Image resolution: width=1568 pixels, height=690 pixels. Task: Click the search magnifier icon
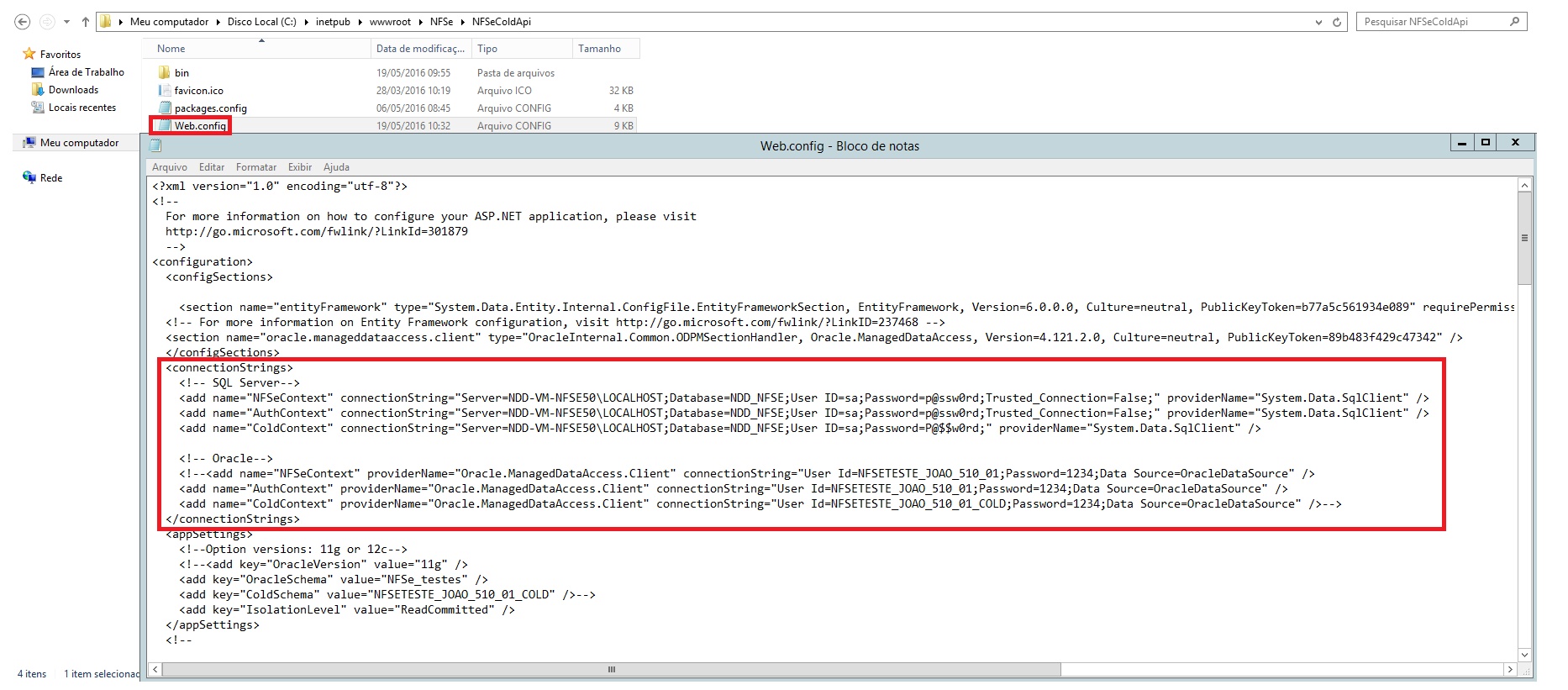(x=1514, y=21)
